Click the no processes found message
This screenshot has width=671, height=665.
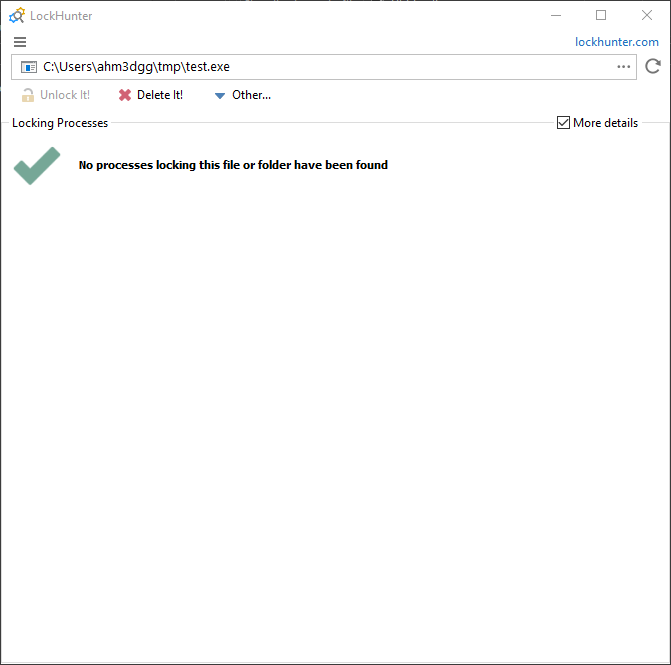coord(233,165)
